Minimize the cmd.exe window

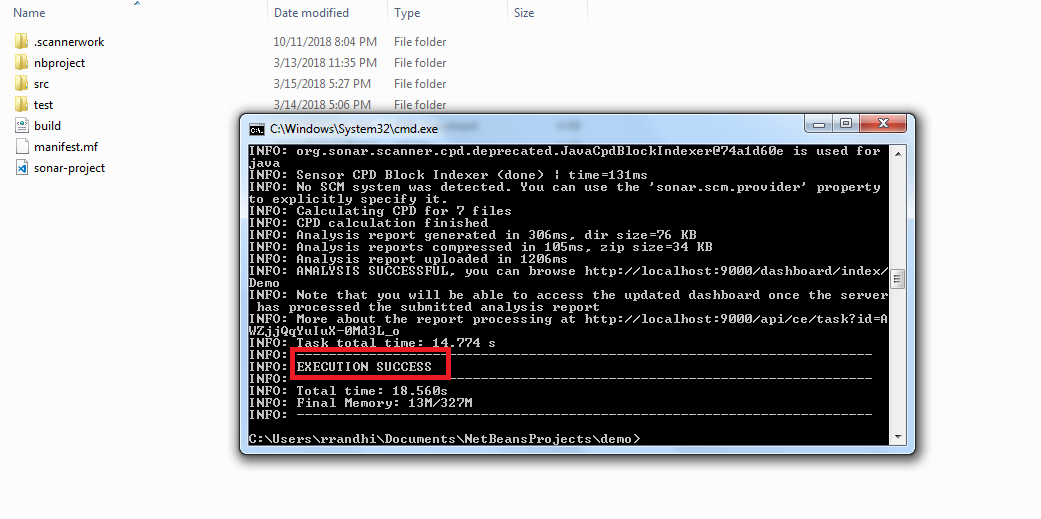pos(820,124)
